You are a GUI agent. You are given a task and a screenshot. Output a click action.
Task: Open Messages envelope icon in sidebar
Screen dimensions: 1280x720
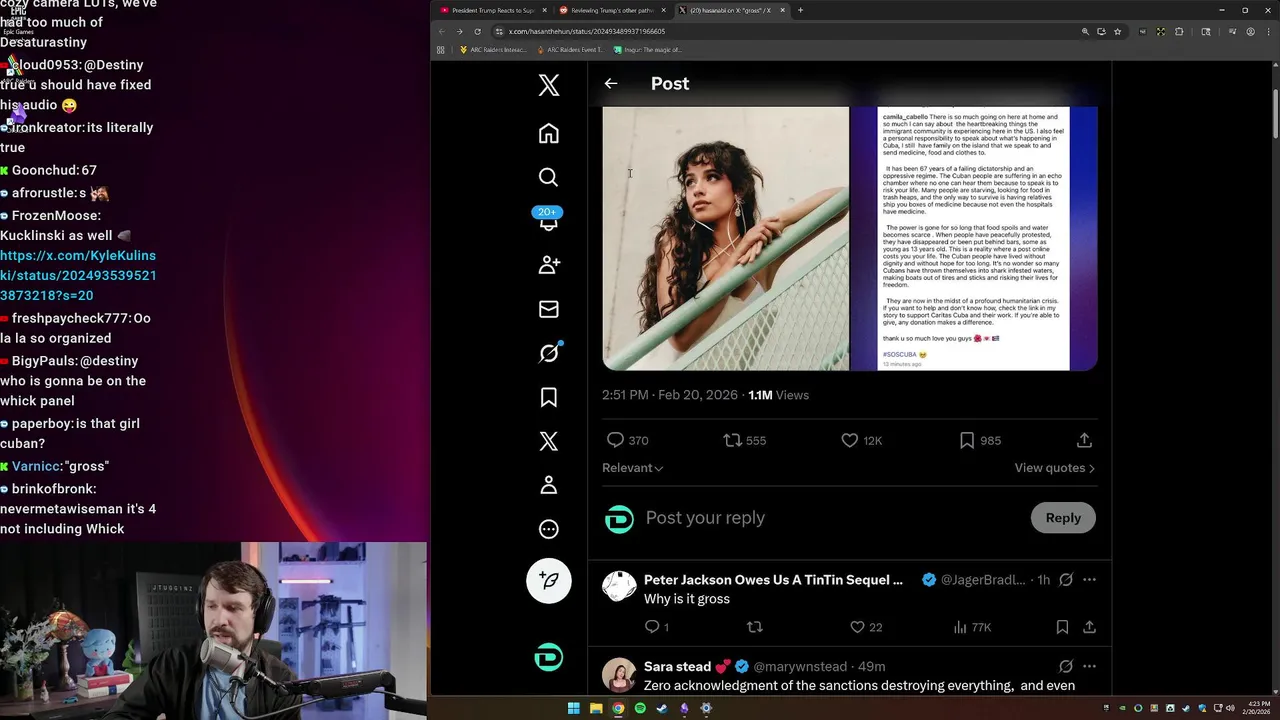pos(548,309)
